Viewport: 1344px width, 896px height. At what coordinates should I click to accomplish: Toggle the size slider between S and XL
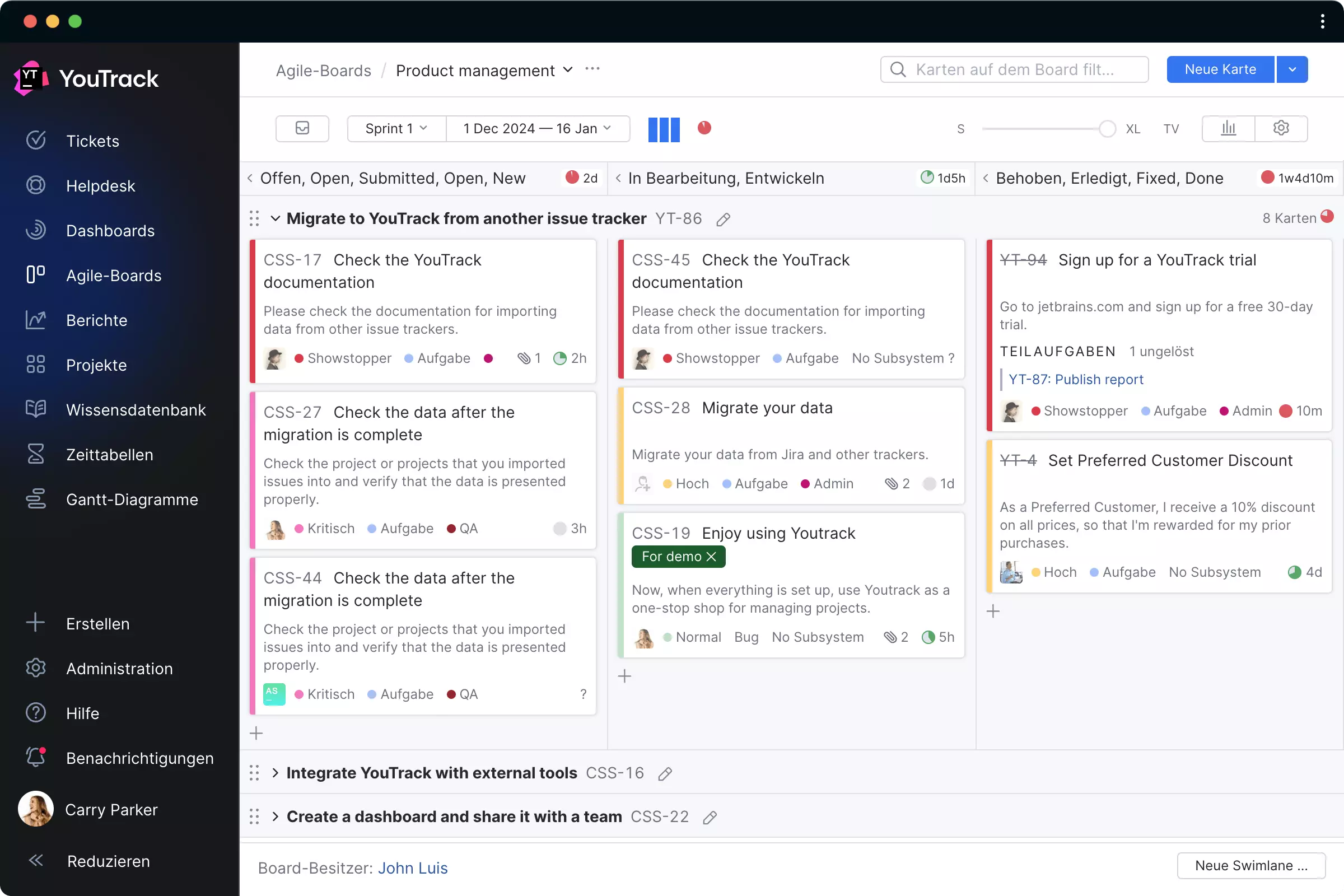[x=1107, y=128]
